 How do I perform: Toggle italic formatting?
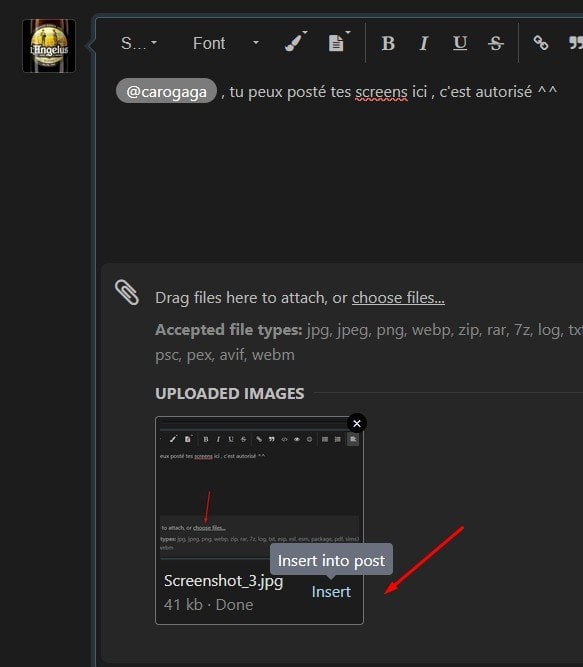click(x=424, y=43)
